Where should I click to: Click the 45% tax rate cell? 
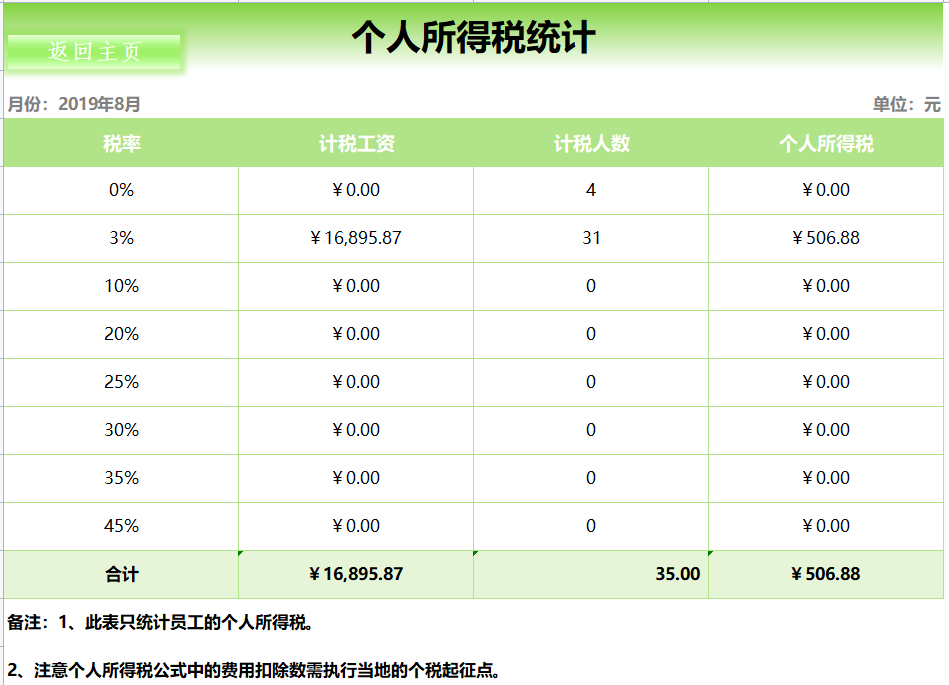click(x=122, y=525)
